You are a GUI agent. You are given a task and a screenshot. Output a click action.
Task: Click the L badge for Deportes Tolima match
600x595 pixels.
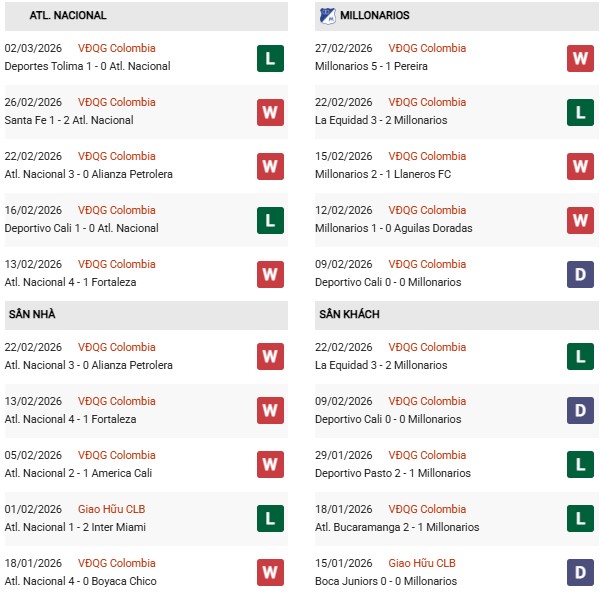[x=270, y=58]
